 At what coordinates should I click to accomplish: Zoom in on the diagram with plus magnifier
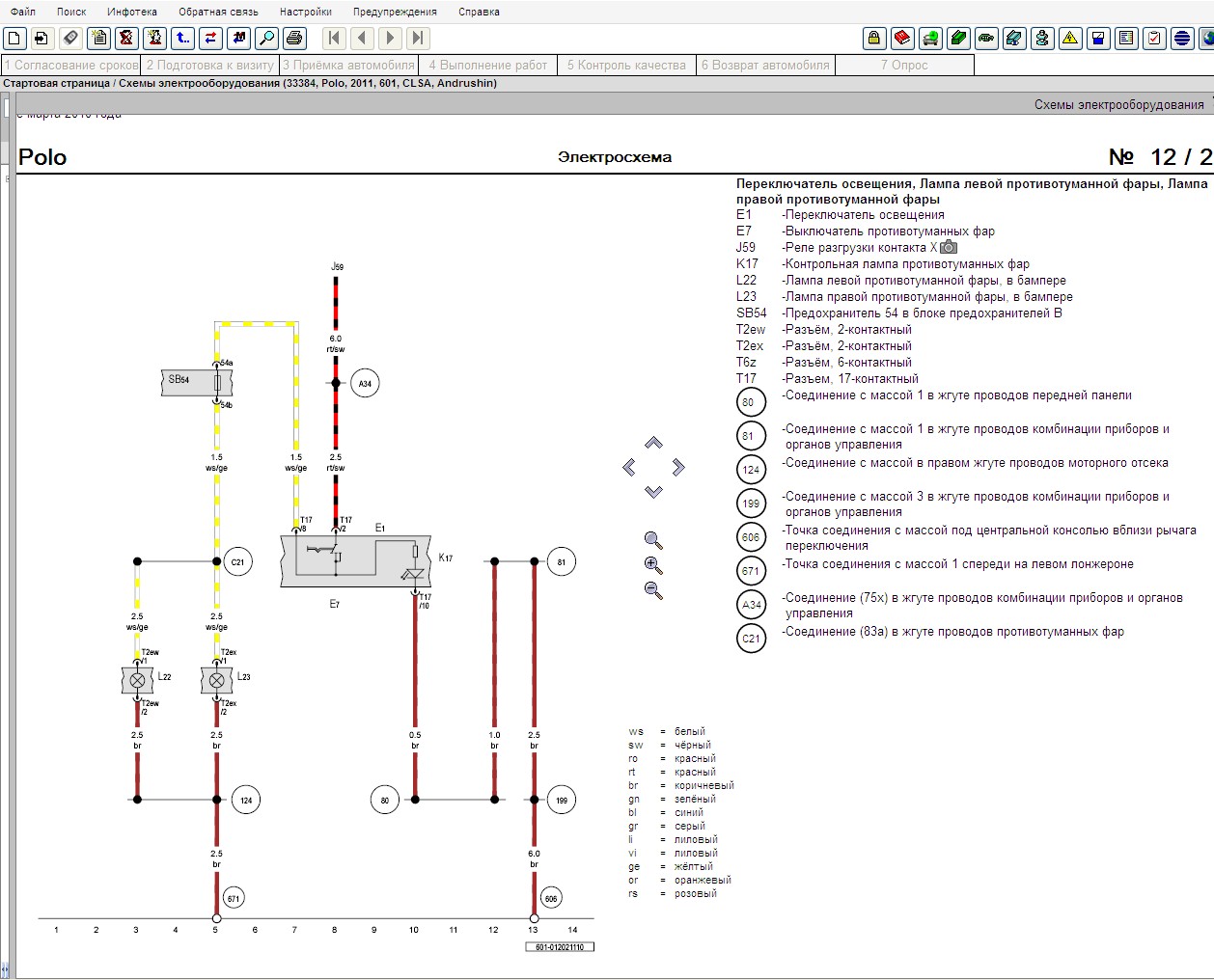653,565
